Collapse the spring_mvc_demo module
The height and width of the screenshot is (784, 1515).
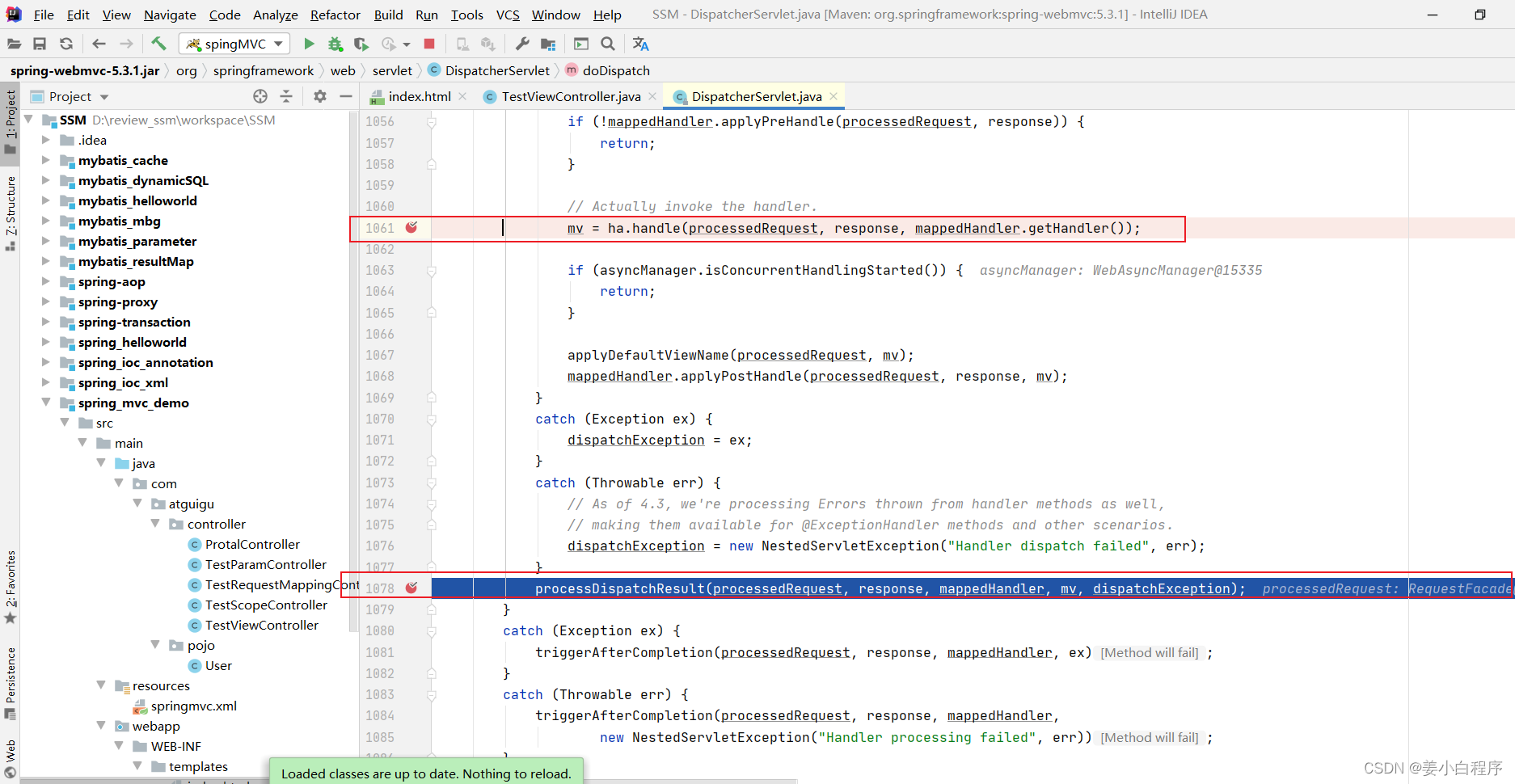pos(46,403)
